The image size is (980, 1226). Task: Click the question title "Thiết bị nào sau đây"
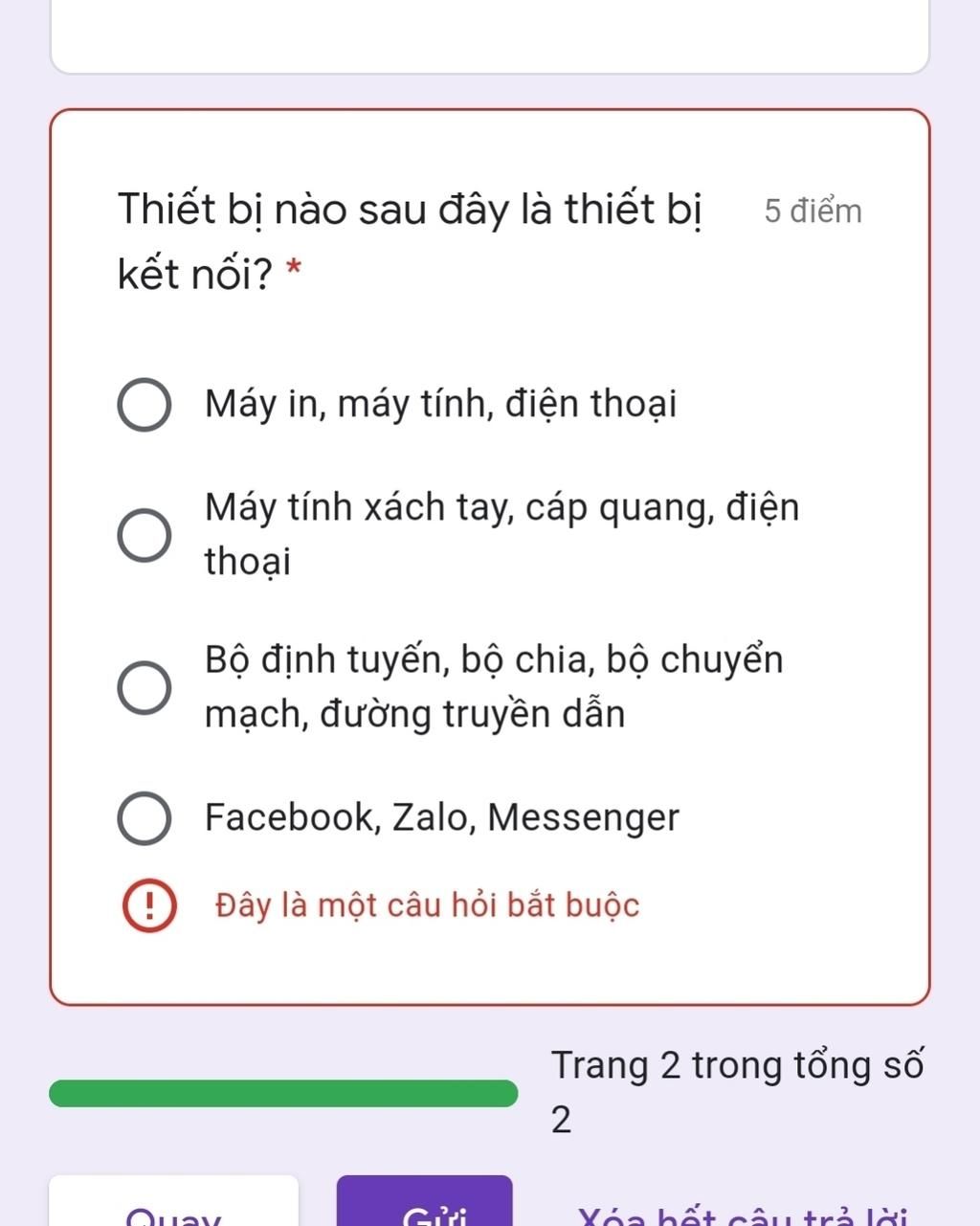tap(410, 209)
